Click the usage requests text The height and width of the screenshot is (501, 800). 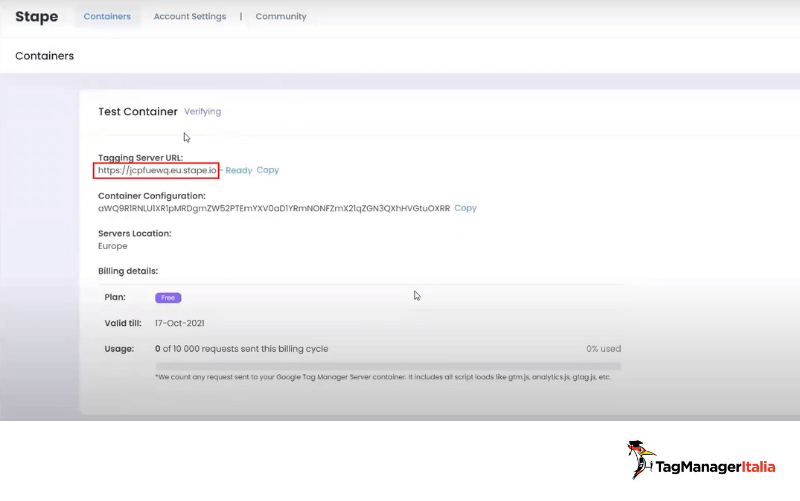click(x=241, y=349)
